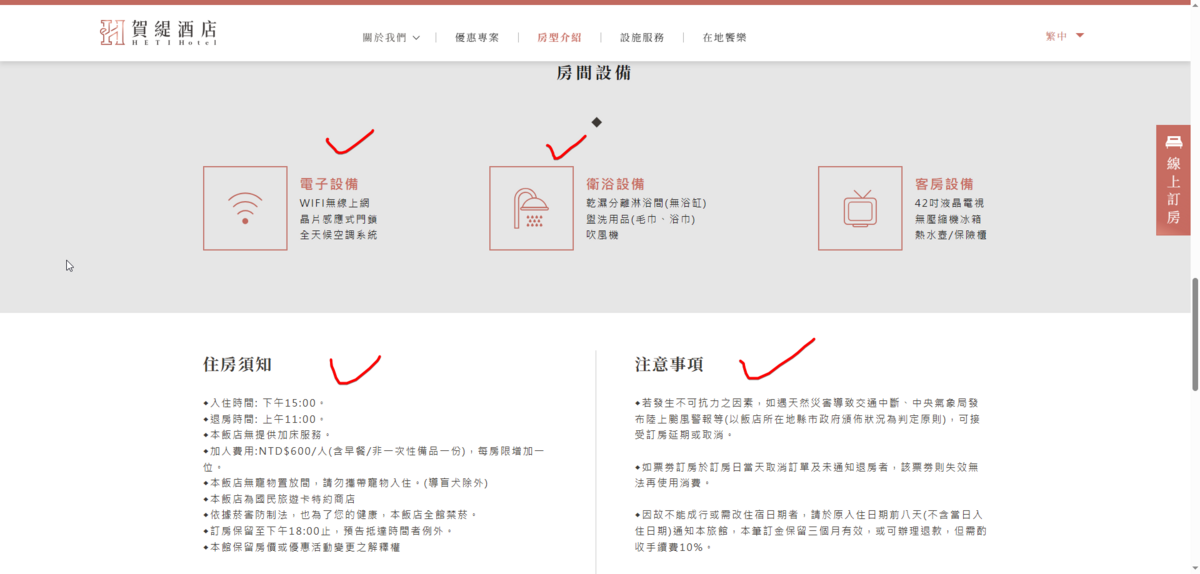Click the bed icon on booking tab
The width and height of the screenshot is (1200, 574).
1173,142
